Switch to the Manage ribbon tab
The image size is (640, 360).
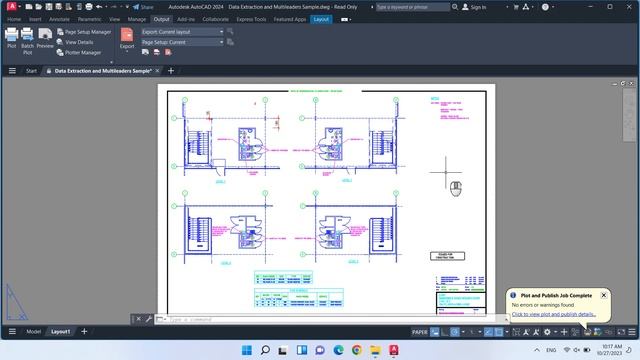[x=137, y=19]
